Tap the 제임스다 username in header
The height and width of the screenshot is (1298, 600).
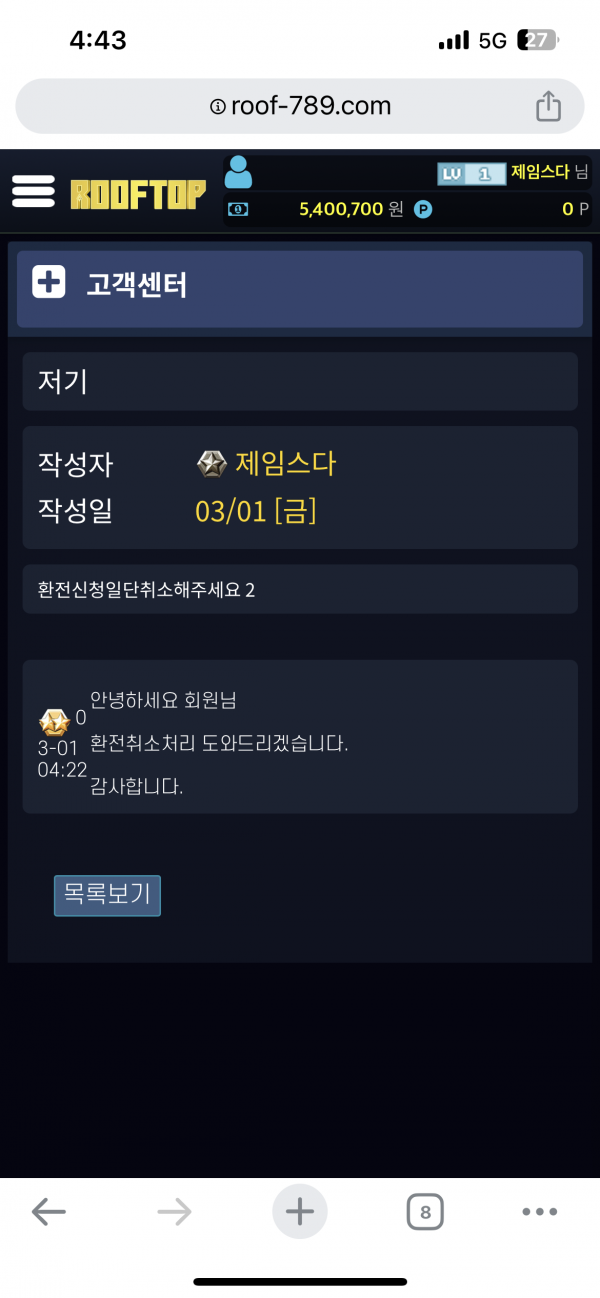pos(539,172)
